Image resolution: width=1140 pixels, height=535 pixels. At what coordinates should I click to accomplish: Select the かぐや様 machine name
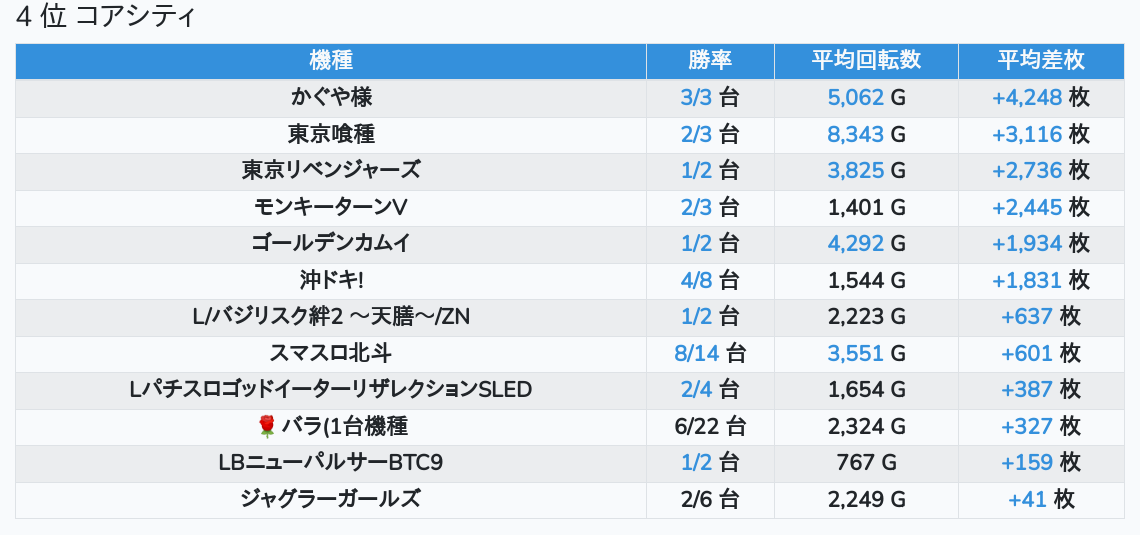[x=331, y=98]
